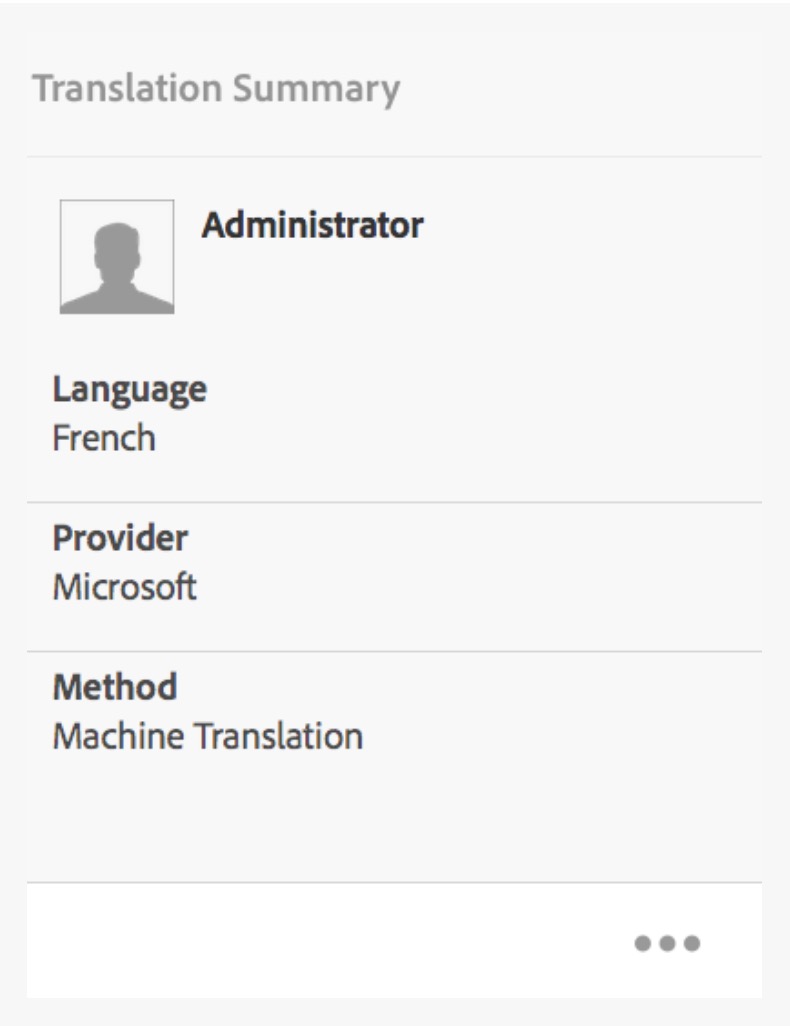Viewport: 790px width, 1026px height.
Task: Click the divider line under Translation Summary
Action: (x=394, y=157)
